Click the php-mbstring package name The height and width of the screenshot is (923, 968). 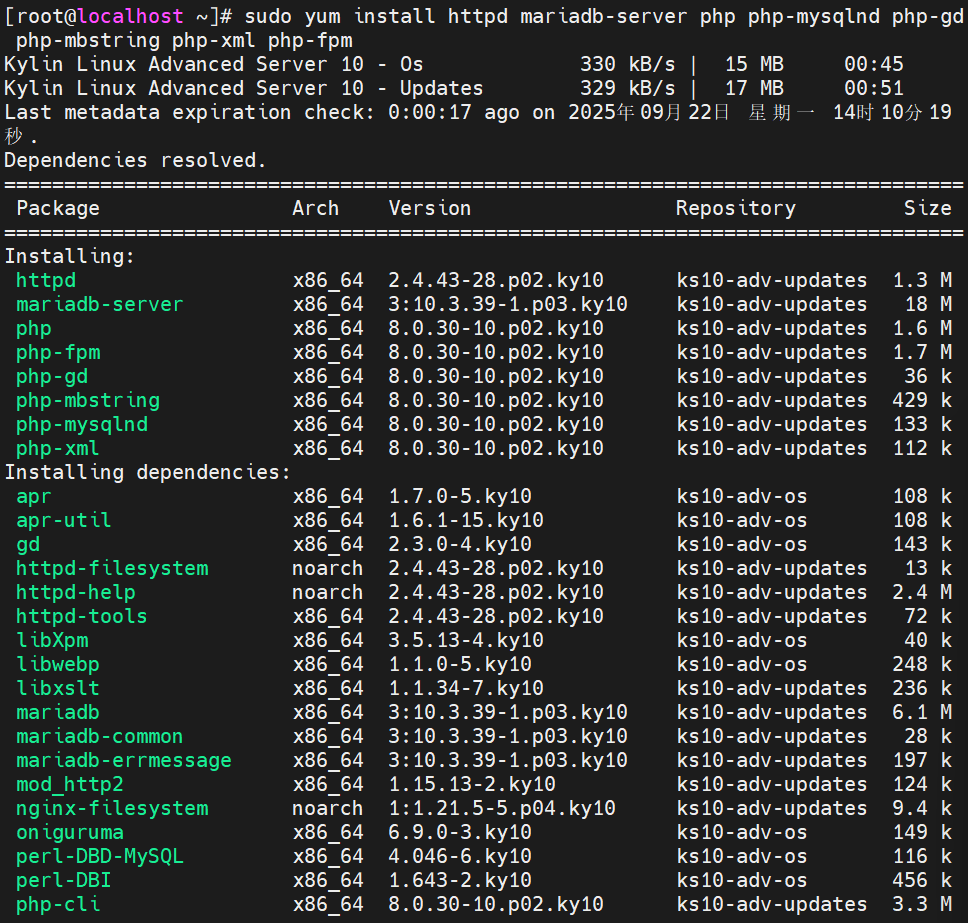tap(88, 401)
